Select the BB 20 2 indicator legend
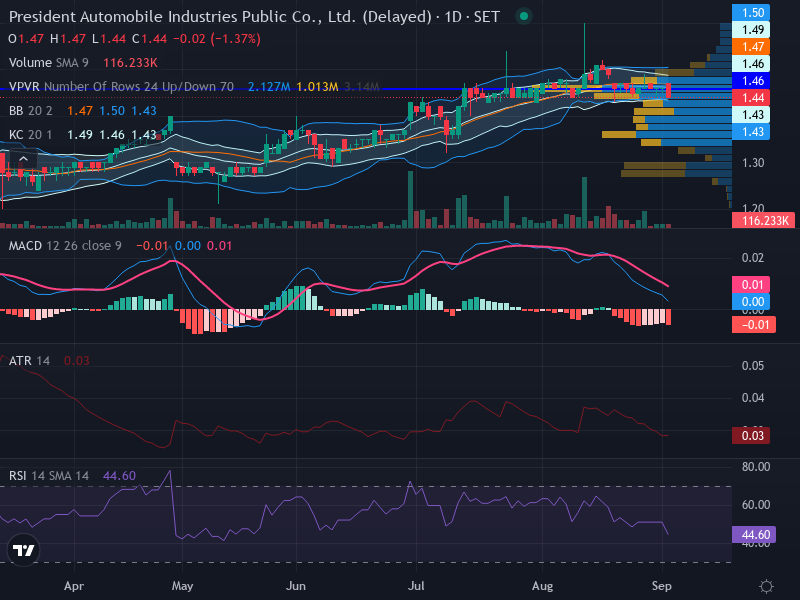Viewport: 800px width, 600px height. [31, 111]
